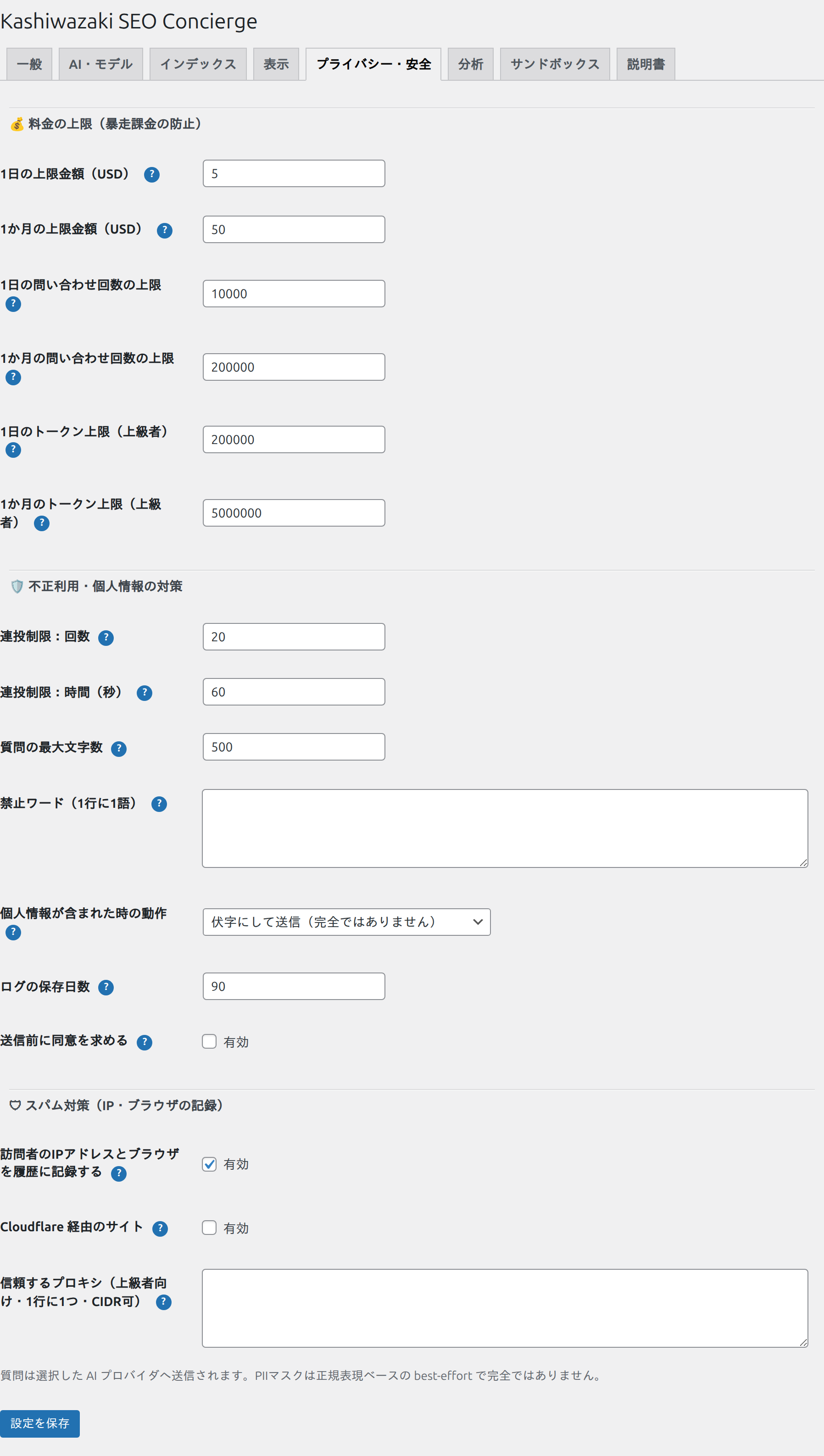
Task: Open help for ログの保存日数
Action: coord(106,987)
